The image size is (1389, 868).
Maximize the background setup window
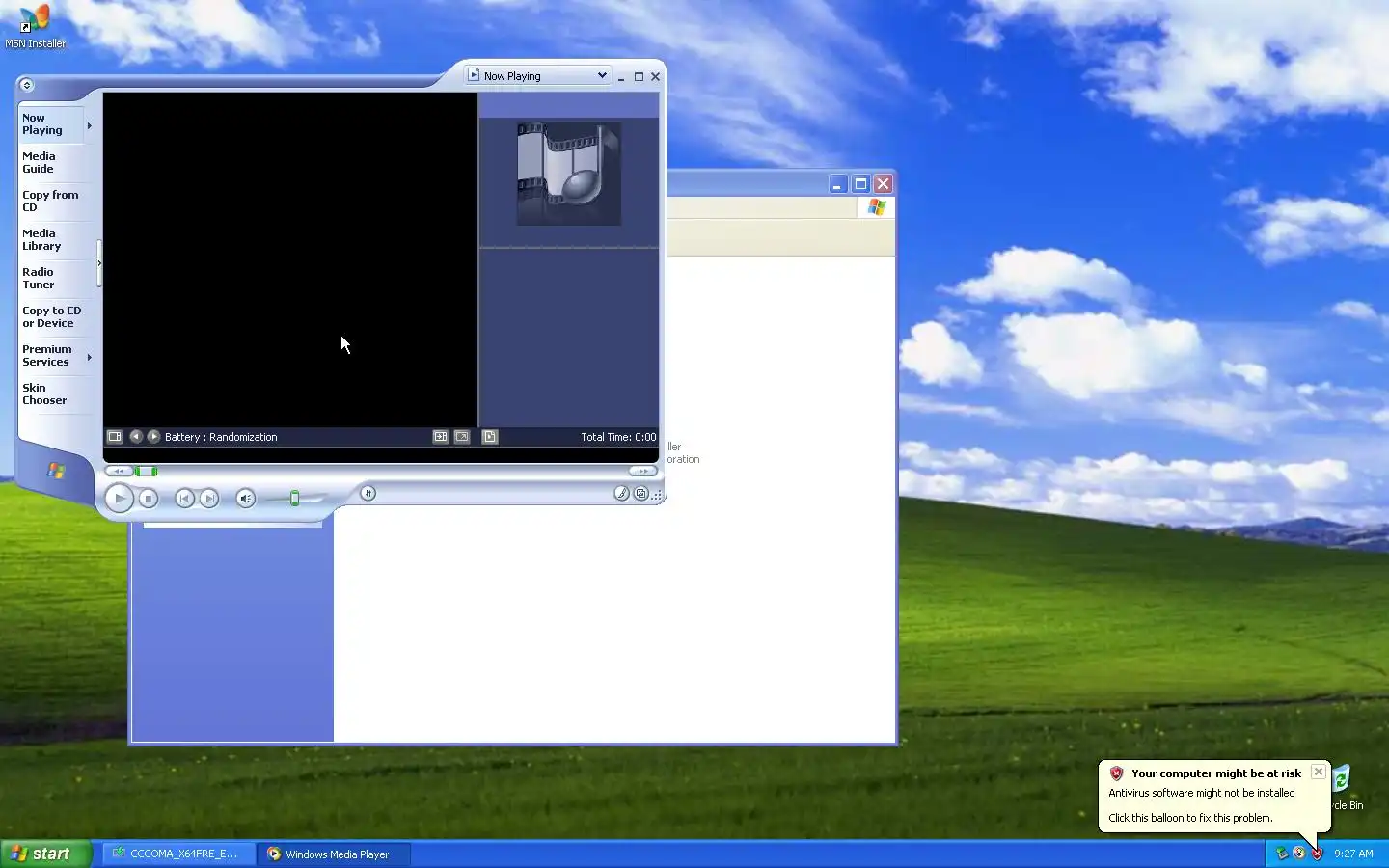pyautogui.click(x=860, y=183)
